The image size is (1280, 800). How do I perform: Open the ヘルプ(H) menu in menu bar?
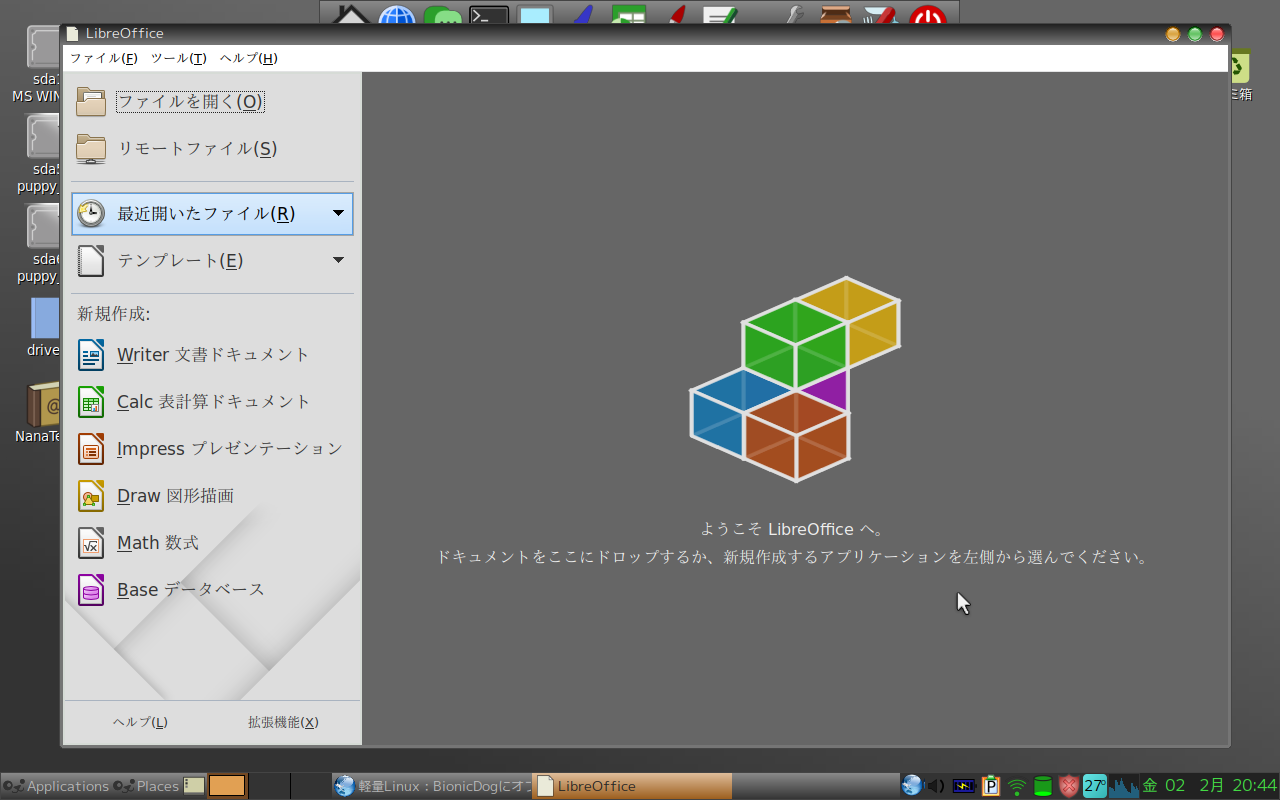249,58
